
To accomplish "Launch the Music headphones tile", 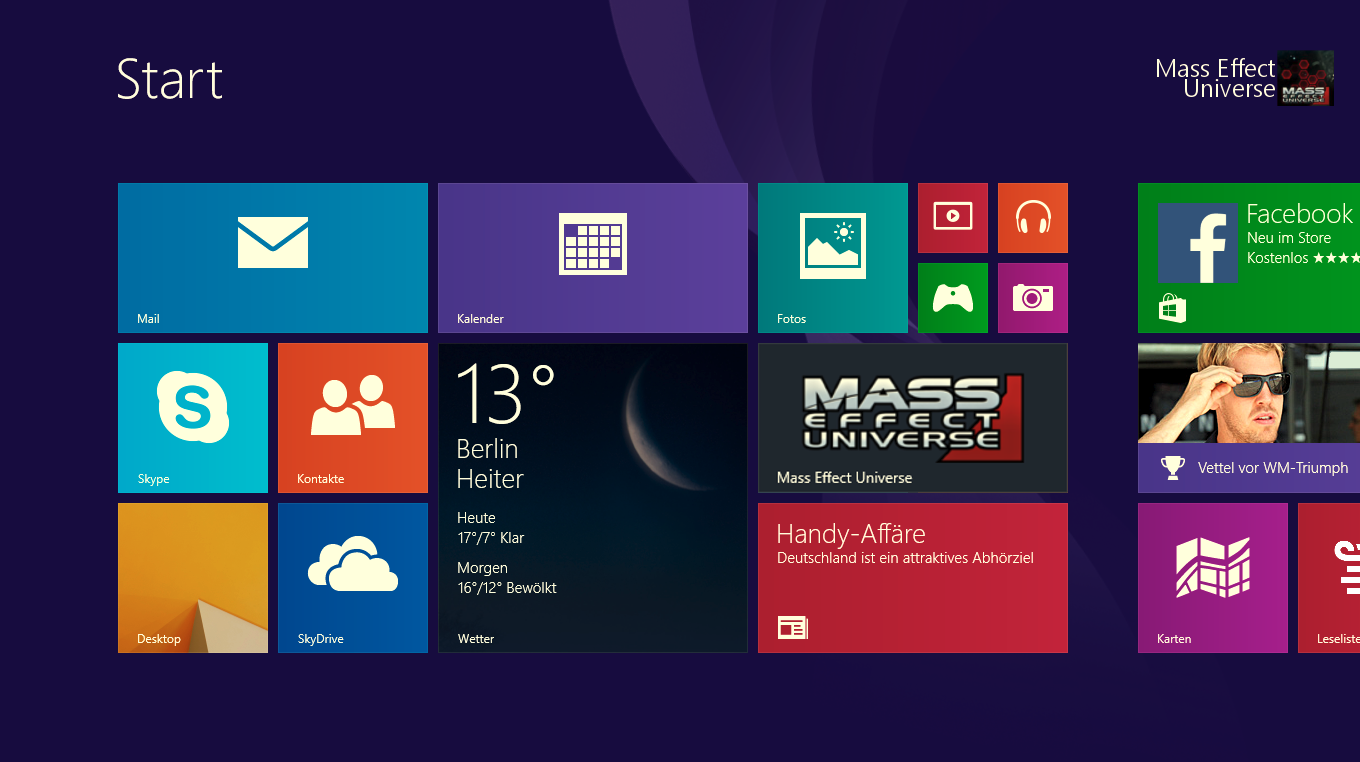I will (x=1032, y=217).
